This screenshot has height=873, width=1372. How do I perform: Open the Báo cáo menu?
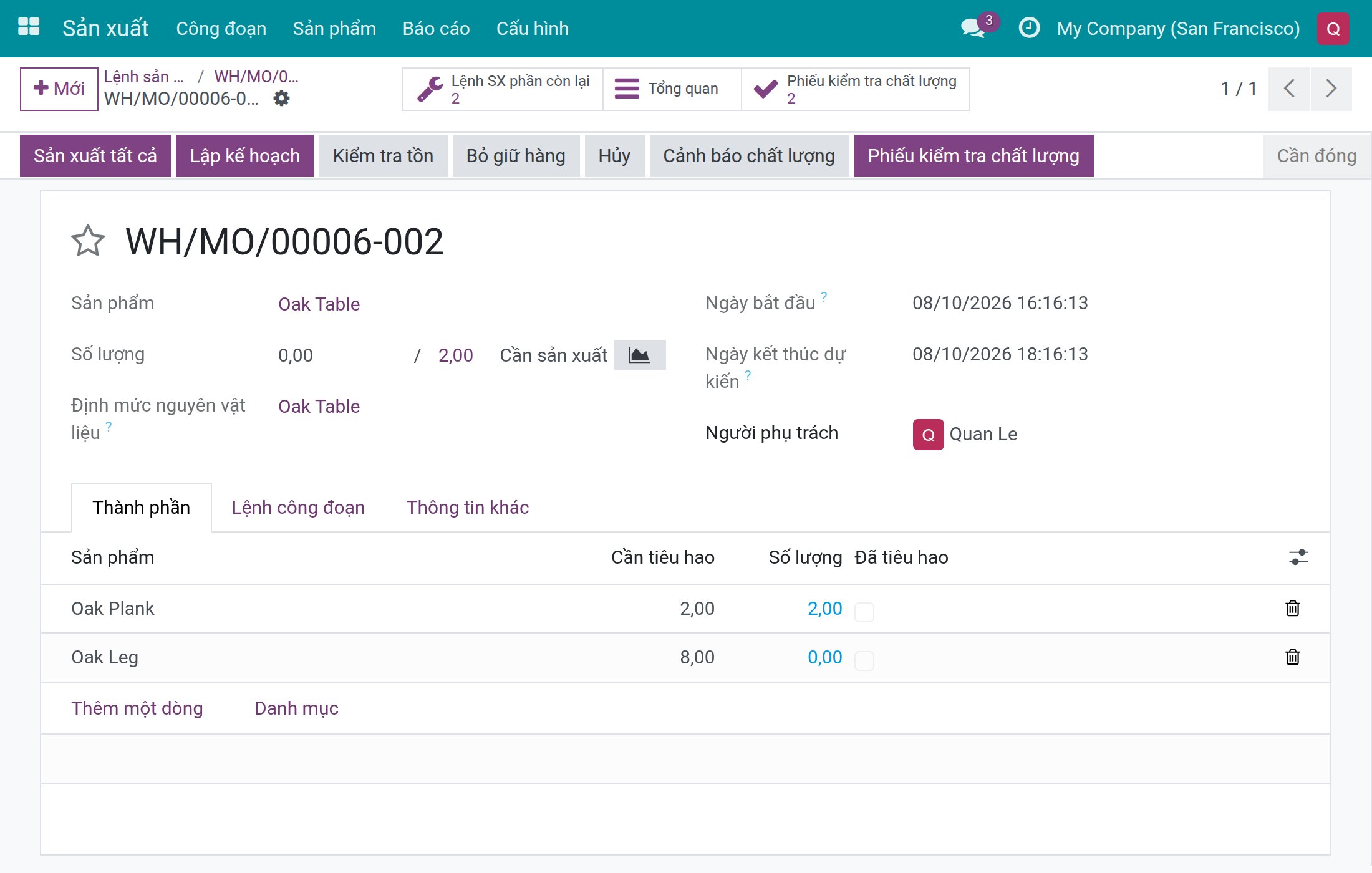[x=436, y=29]
